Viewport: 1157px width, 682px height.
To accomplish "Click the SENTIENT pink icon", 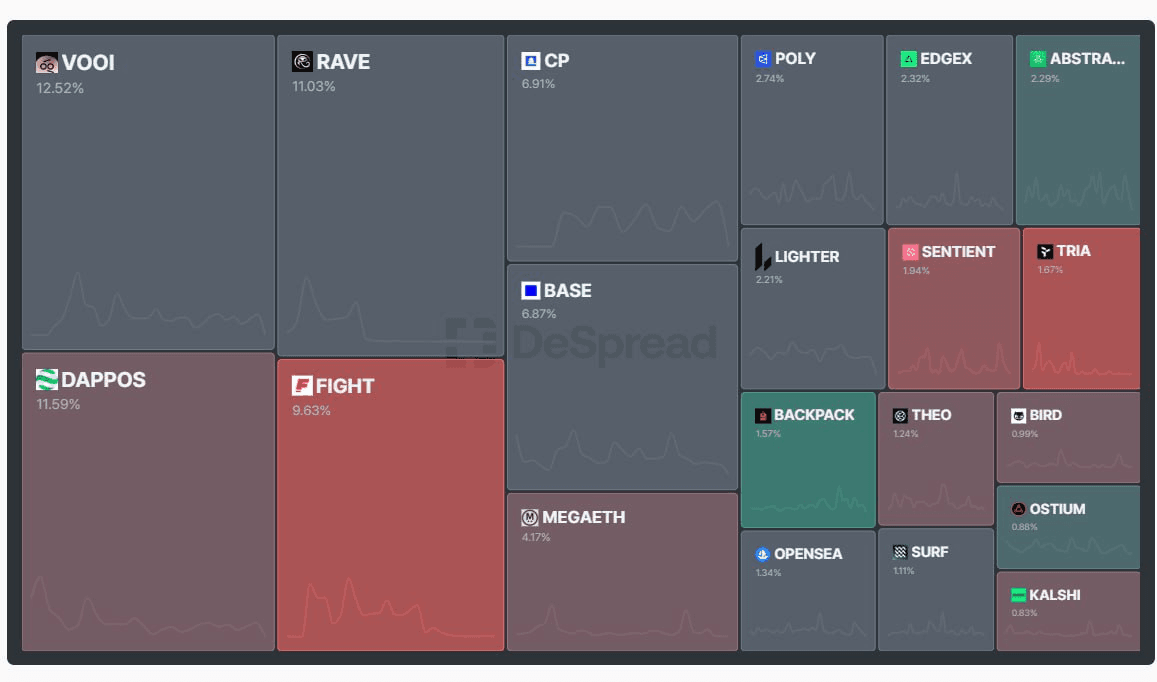I will tap(910, 252).
